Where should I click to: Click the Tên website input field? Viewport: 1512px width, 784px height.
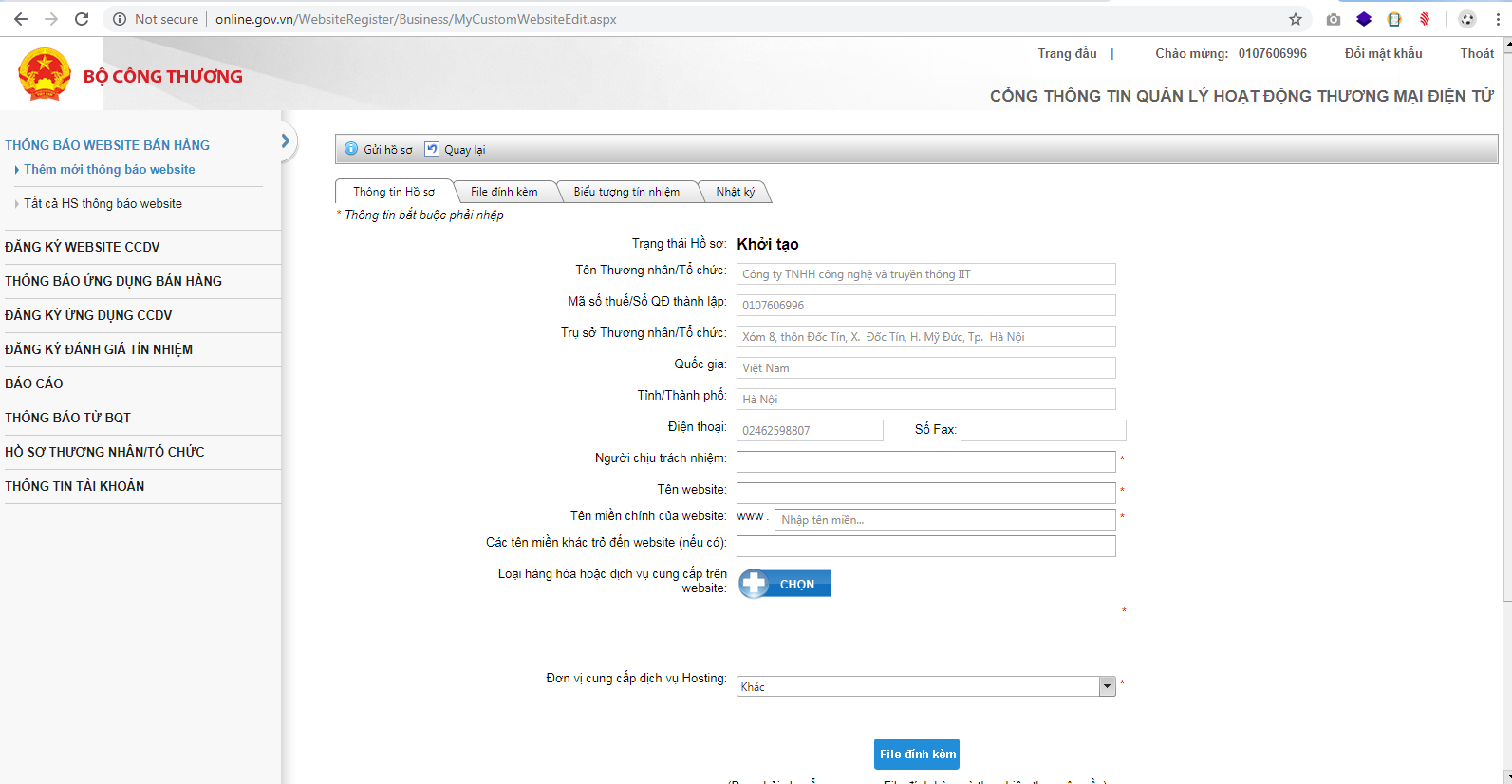click(925, 493)
